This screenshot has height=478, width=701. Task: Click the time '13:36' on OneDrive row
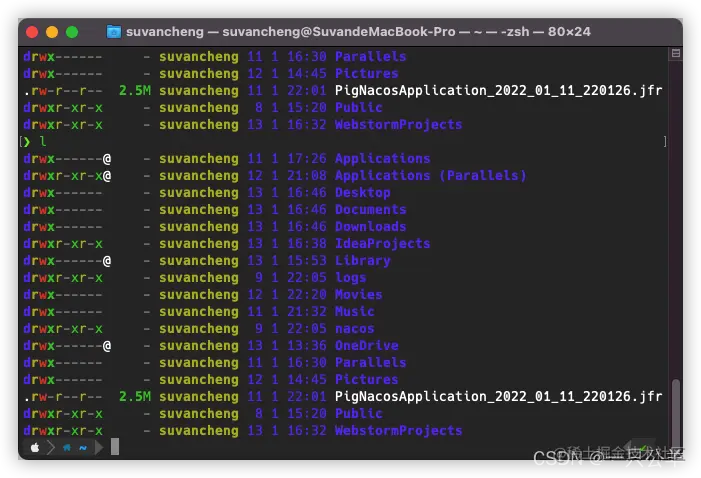tap(307, 346)
